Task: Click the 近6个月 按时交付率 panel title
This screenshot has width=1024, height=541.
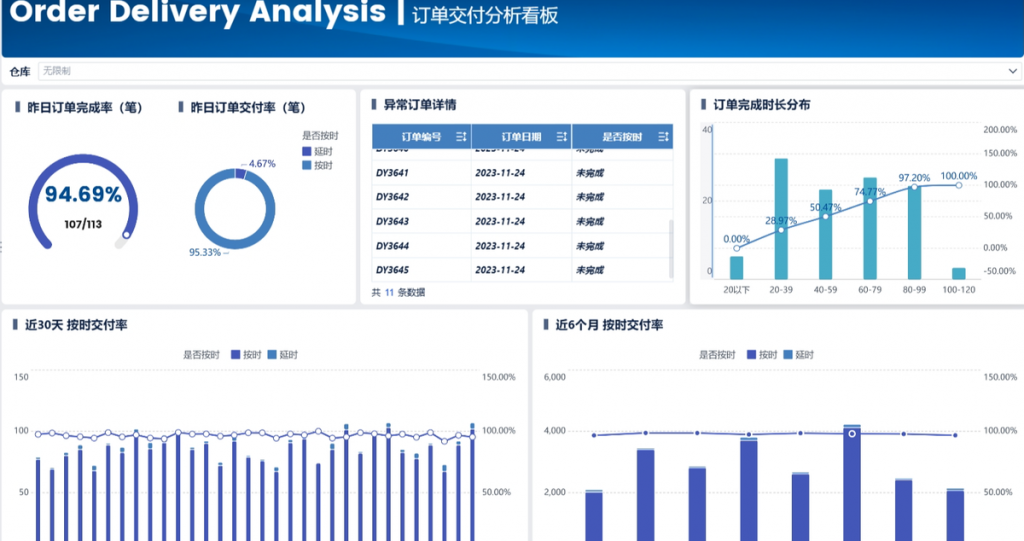Action: pyautogui.click(x=609, y=325)
